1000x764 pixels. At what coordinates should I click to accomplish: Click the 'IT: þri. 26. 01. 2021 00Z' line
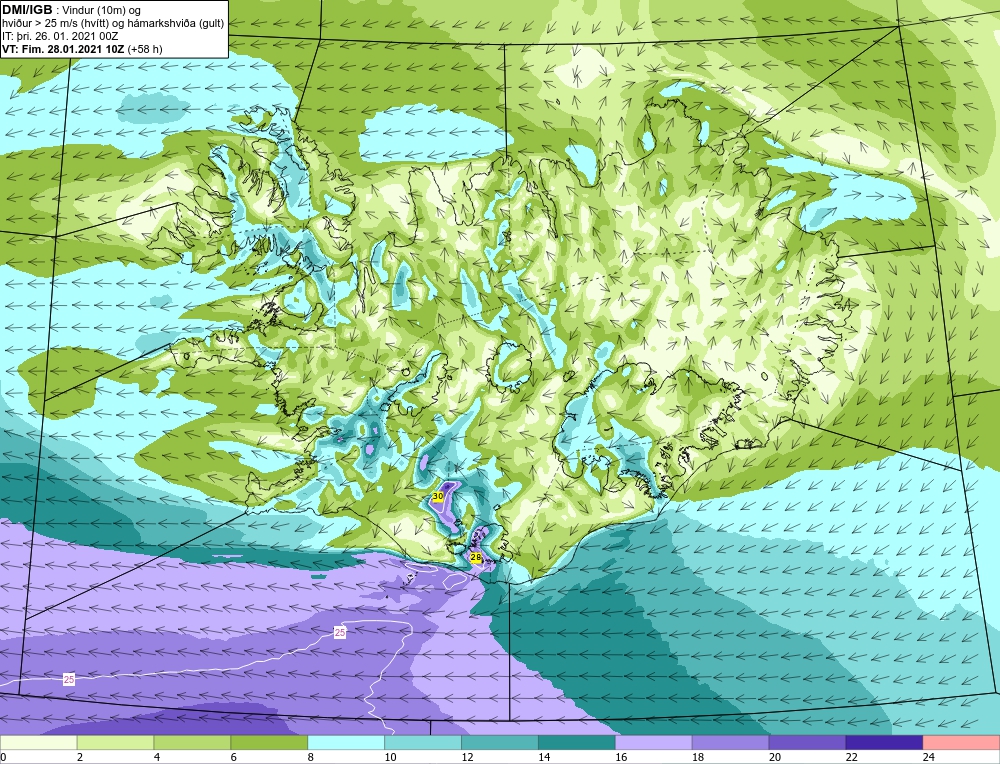pos(60,36)
